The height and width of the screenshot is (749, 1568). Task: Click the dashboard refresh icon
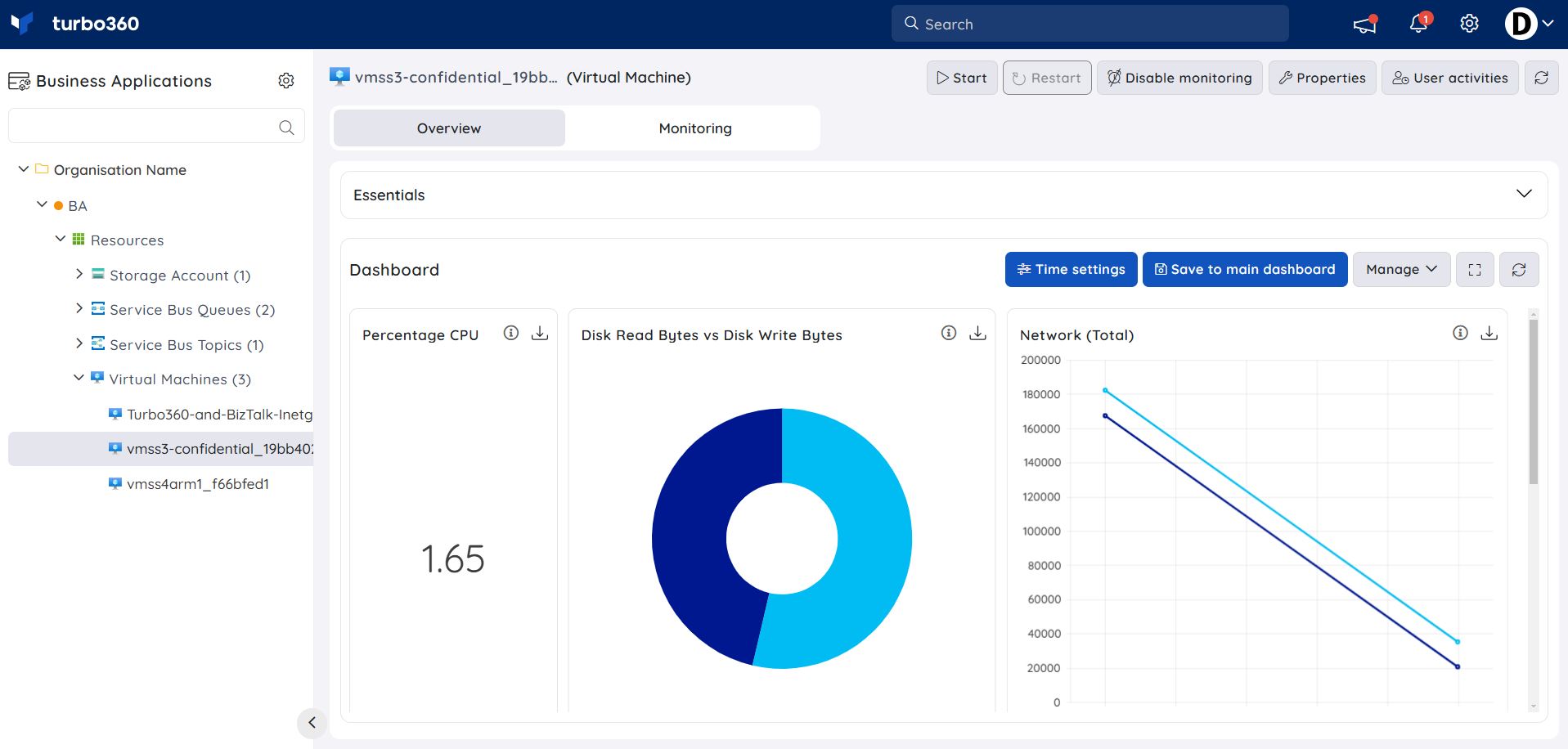pyautogui.click(x=1519, y=269)
